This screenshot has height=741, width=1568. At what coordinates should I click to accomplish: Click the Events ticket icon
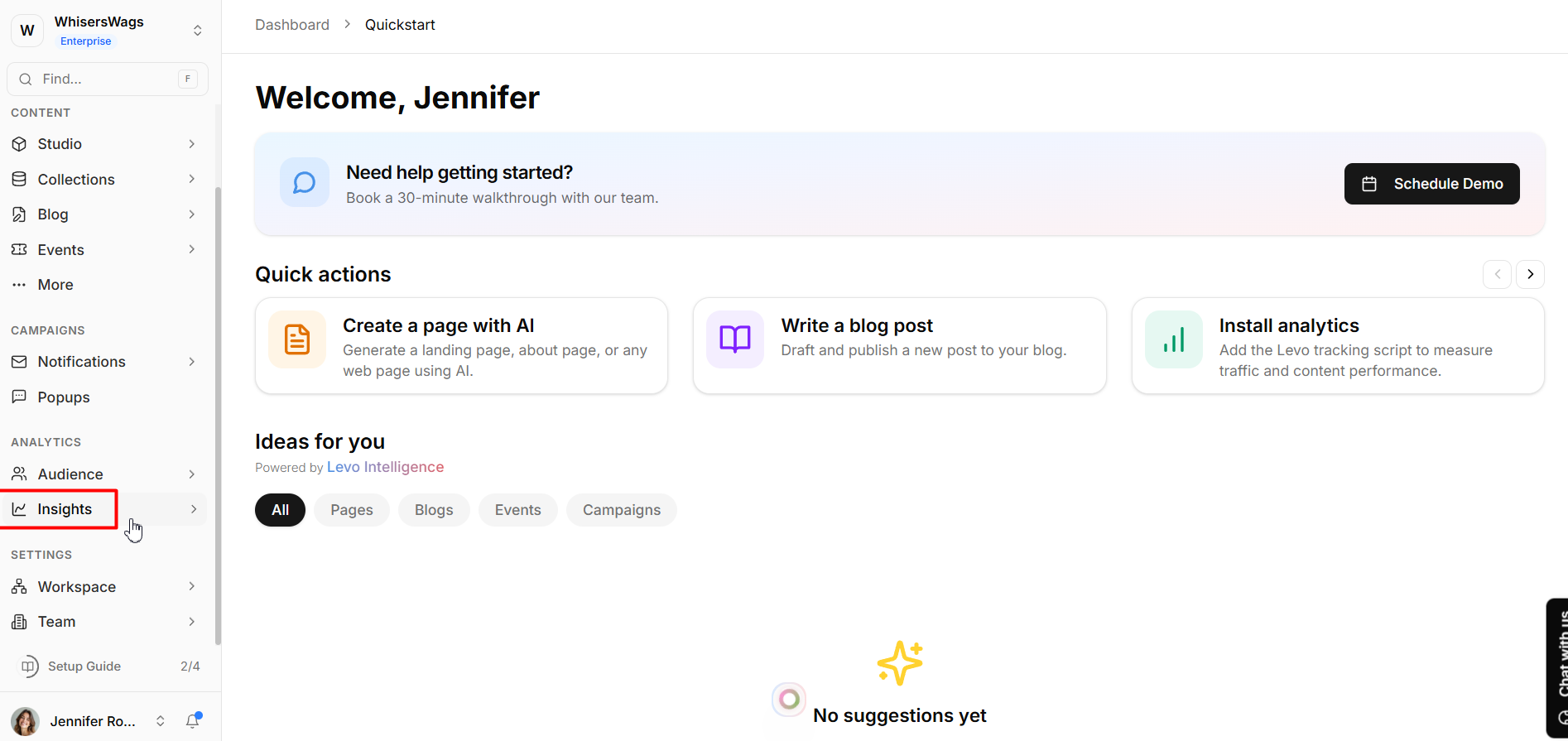point(20,249)
